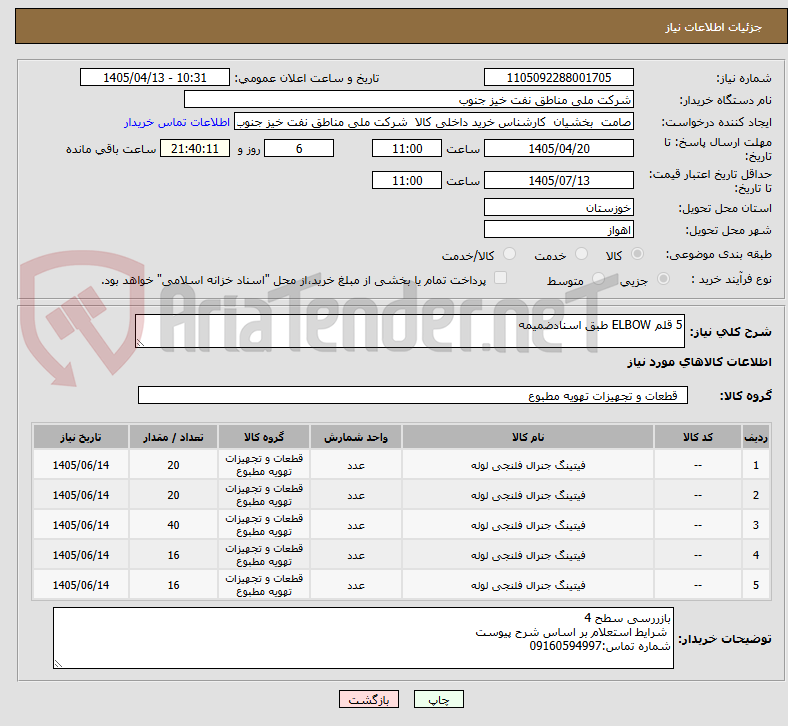
Task: Click the delivery province field خوزستان
Action: [x=558, y=207]
